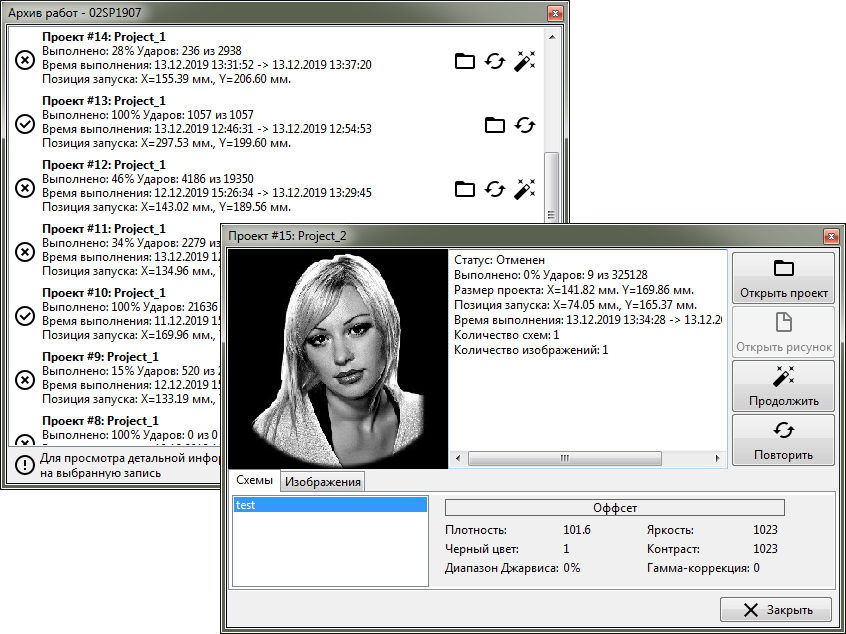Image resolution: width=846 pixels, height=634 pixels.
Task: Click the Гамма-коррекция label
Action: [698, 568]
